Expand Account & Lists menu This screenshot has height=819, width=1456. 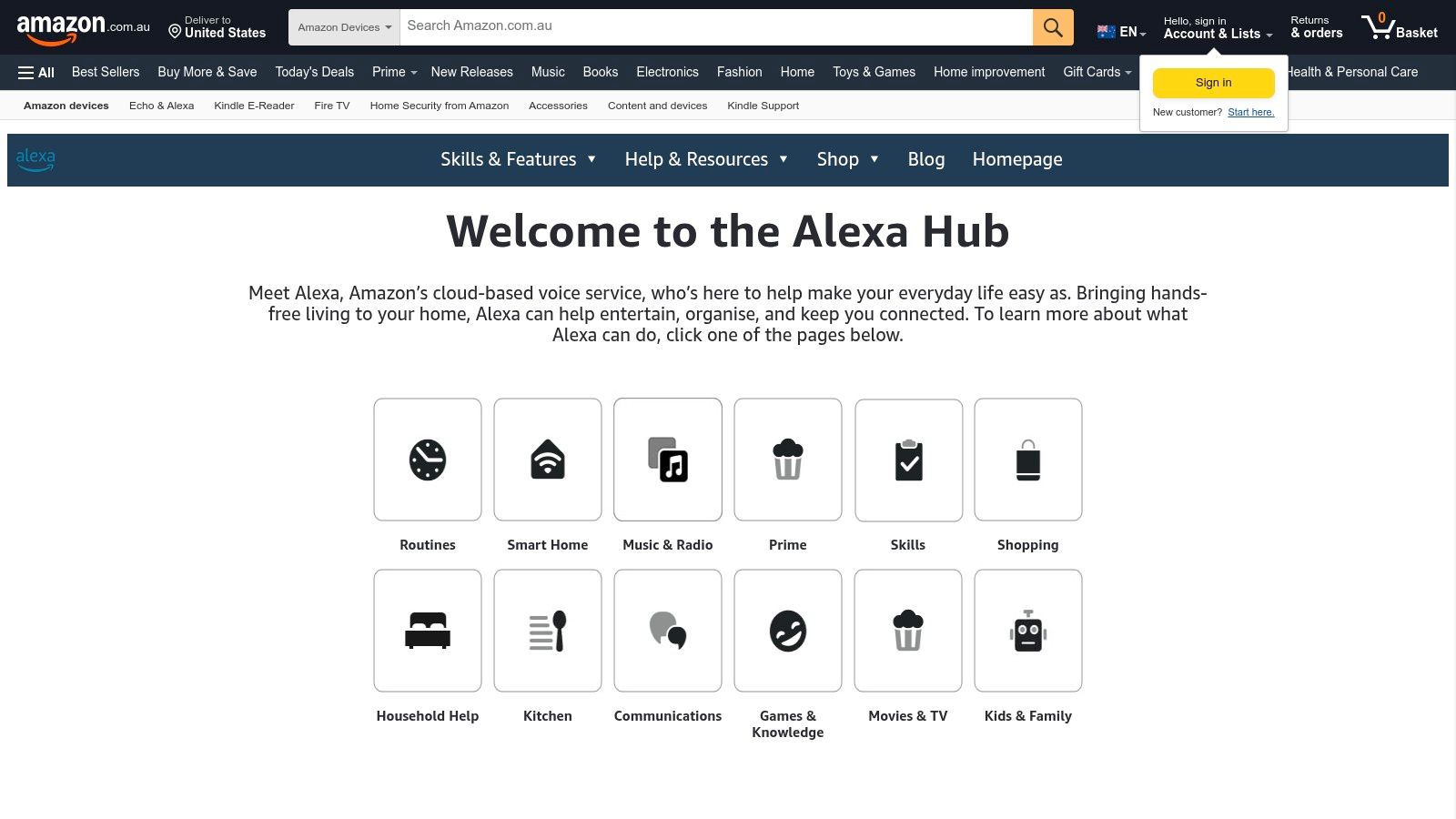click(1218, 28)
